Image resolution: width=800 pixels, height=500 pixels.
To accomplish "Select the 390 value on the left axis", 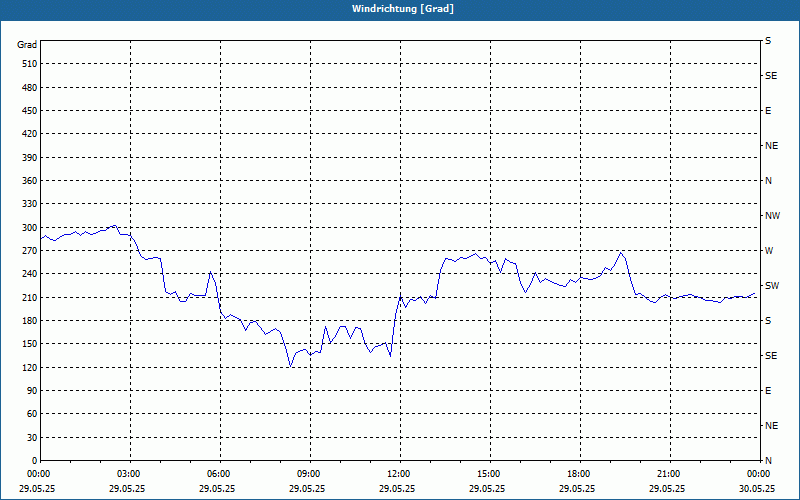I will (29, 157).
